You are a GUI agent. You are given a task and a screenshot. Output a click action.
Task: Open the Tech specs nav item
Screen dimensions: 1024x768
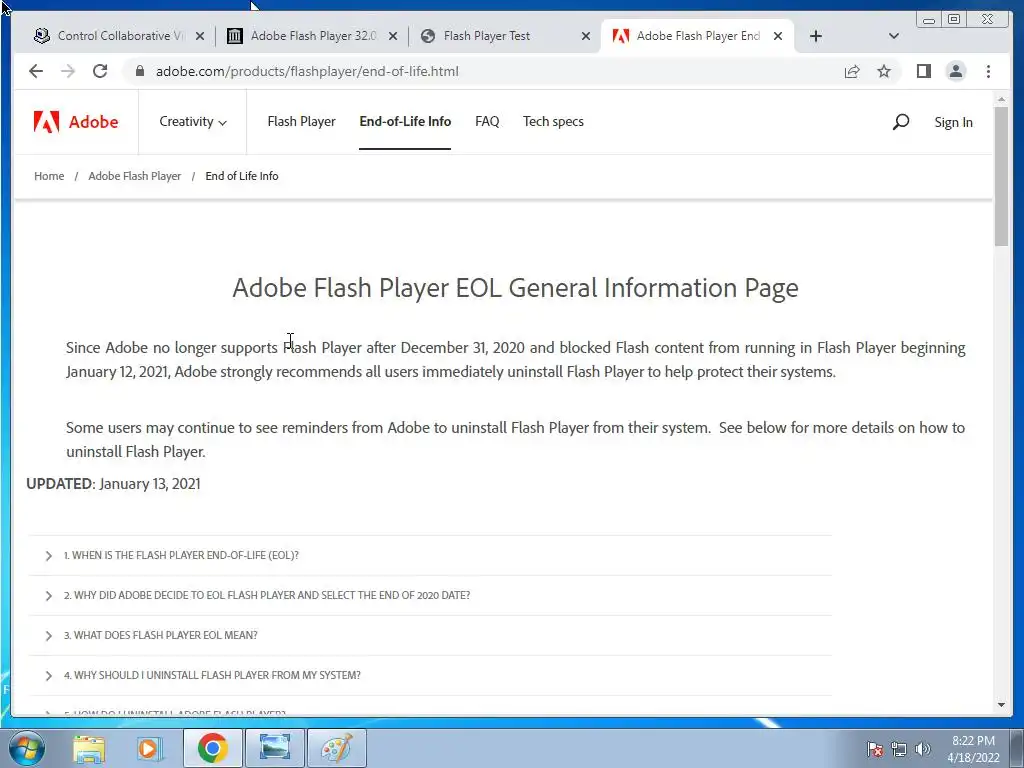pos(553,121)
